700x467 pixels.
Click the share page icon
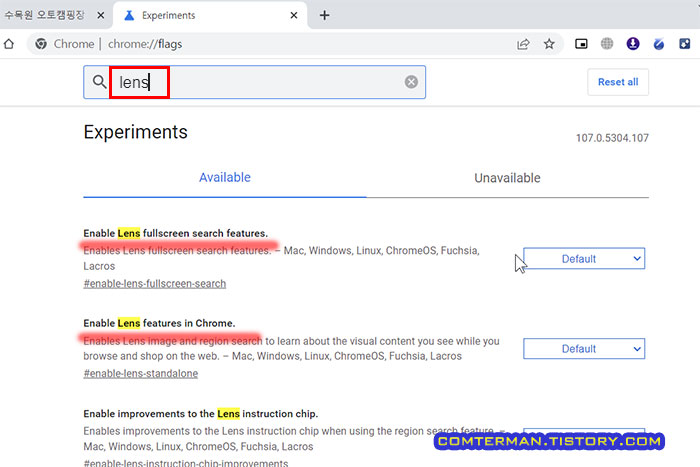523,44
